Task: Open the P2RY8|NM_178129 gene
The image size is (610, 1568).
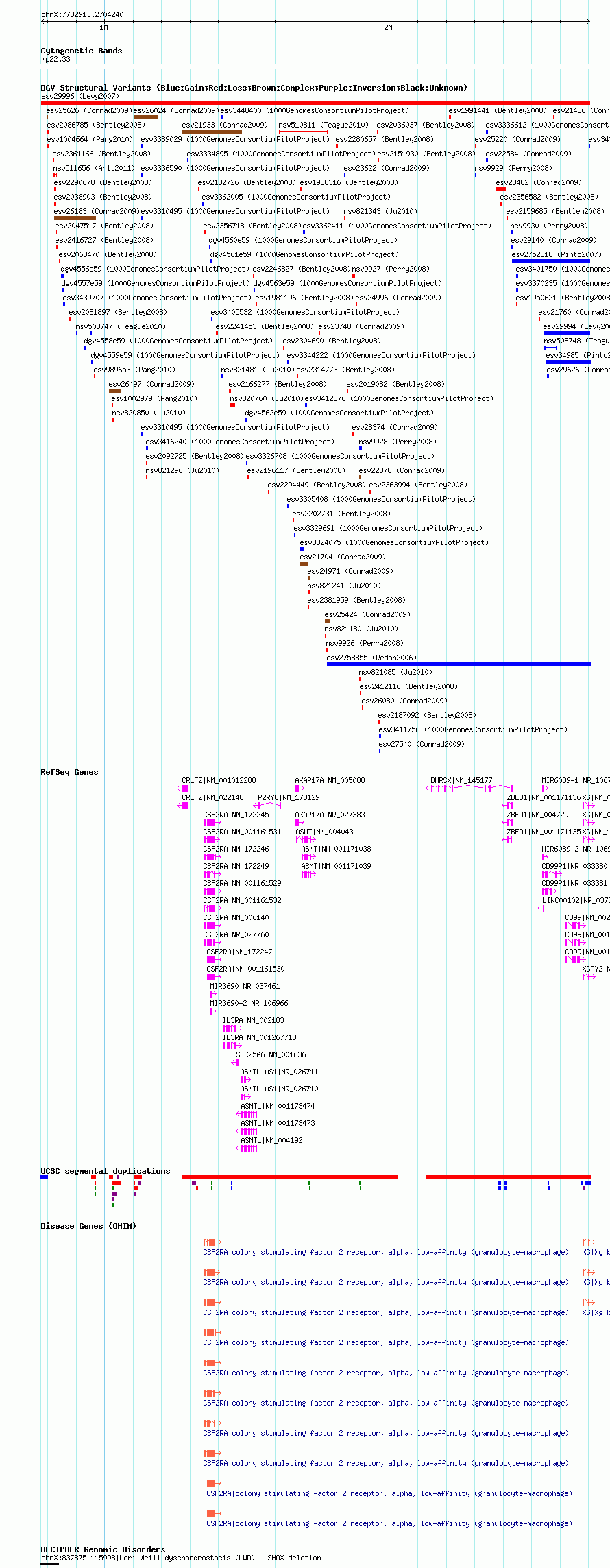Action: pos(289,797)
